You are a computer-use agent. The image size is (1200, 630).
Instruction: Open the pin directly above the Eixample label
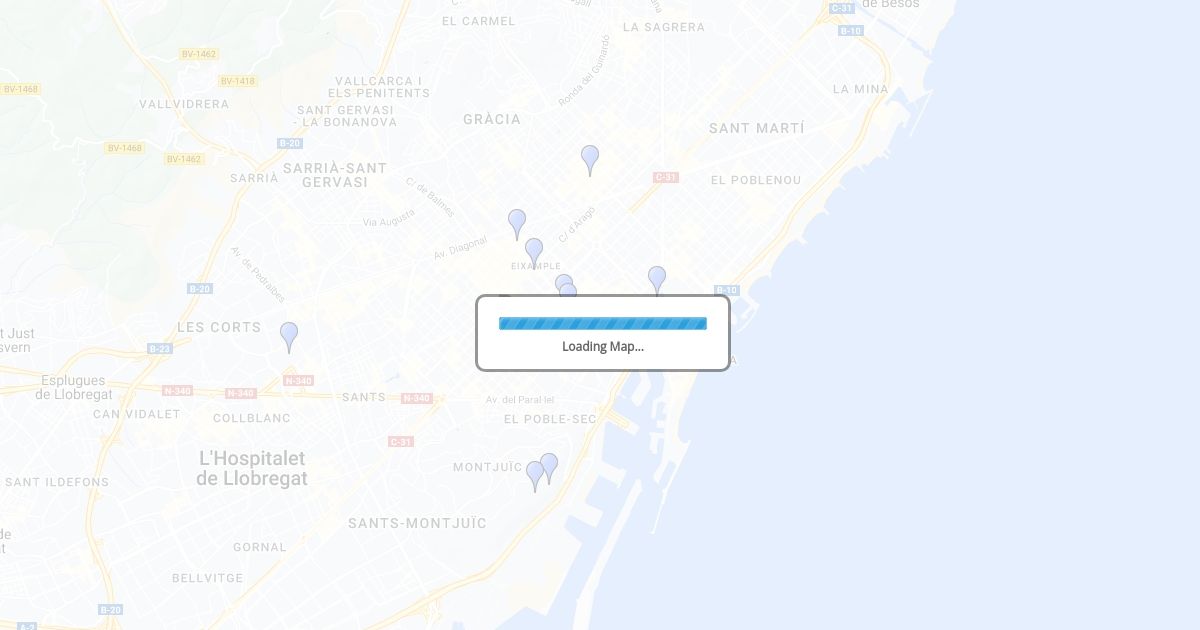[x=534, y=253]
